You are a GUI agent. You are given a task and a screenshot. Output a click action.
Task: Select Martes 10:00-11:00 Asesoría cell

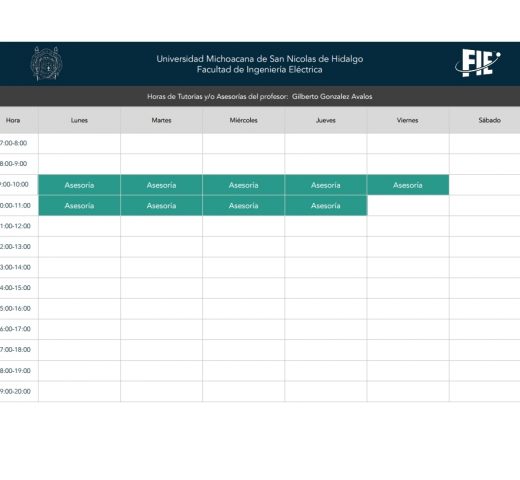(x=161, y=206)
